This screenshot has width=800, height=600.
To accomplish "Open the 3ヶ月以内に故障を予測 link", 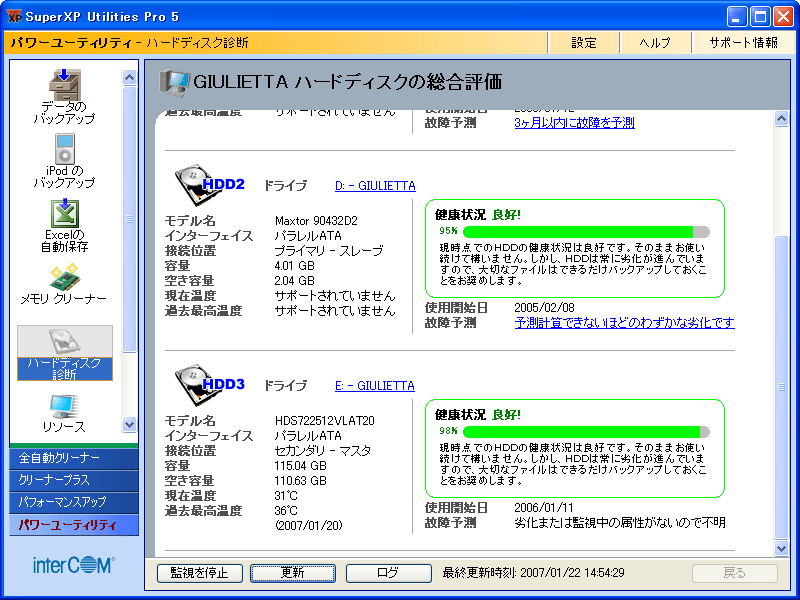I will pyautogui.click(x=574, y=123).
